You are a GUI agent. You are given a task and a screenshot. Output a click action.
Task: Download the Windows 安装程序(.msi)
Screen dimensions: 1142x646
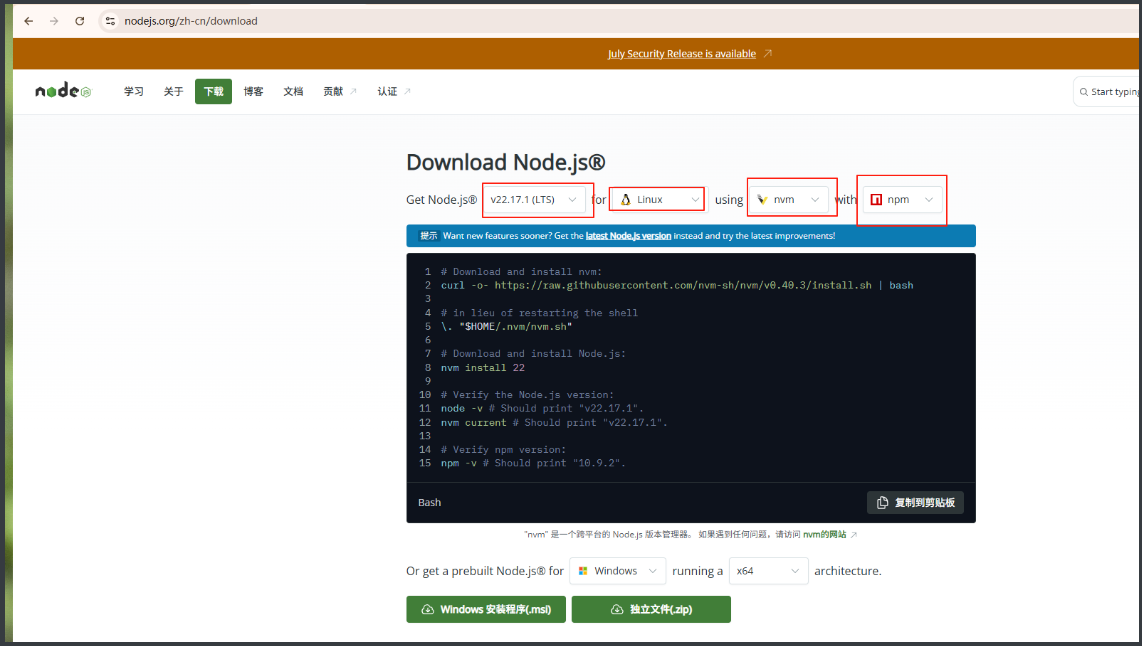(x=486, y=610)
